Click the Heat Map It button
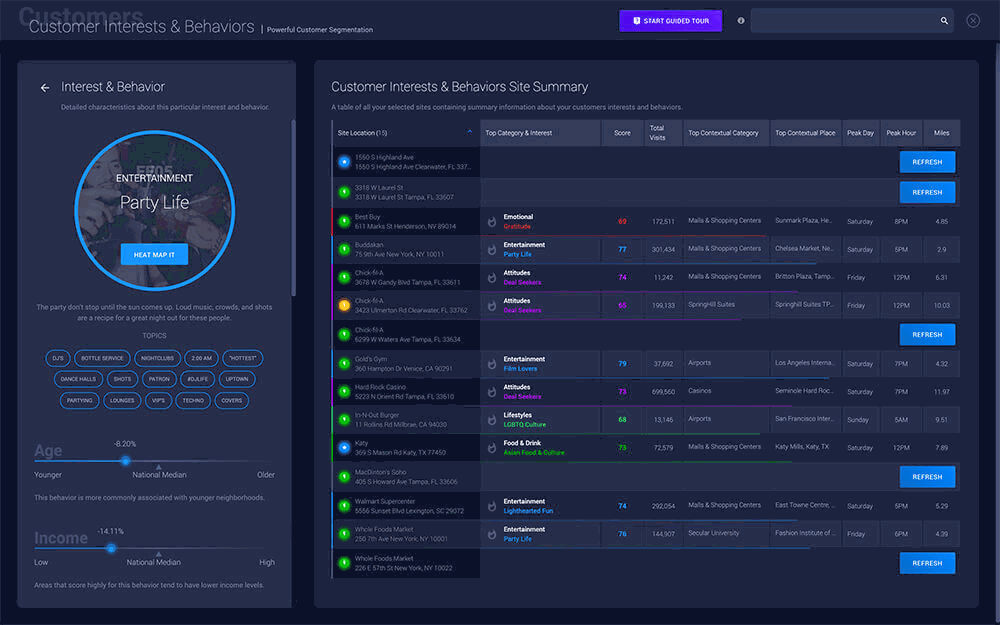 click(154, 255)
